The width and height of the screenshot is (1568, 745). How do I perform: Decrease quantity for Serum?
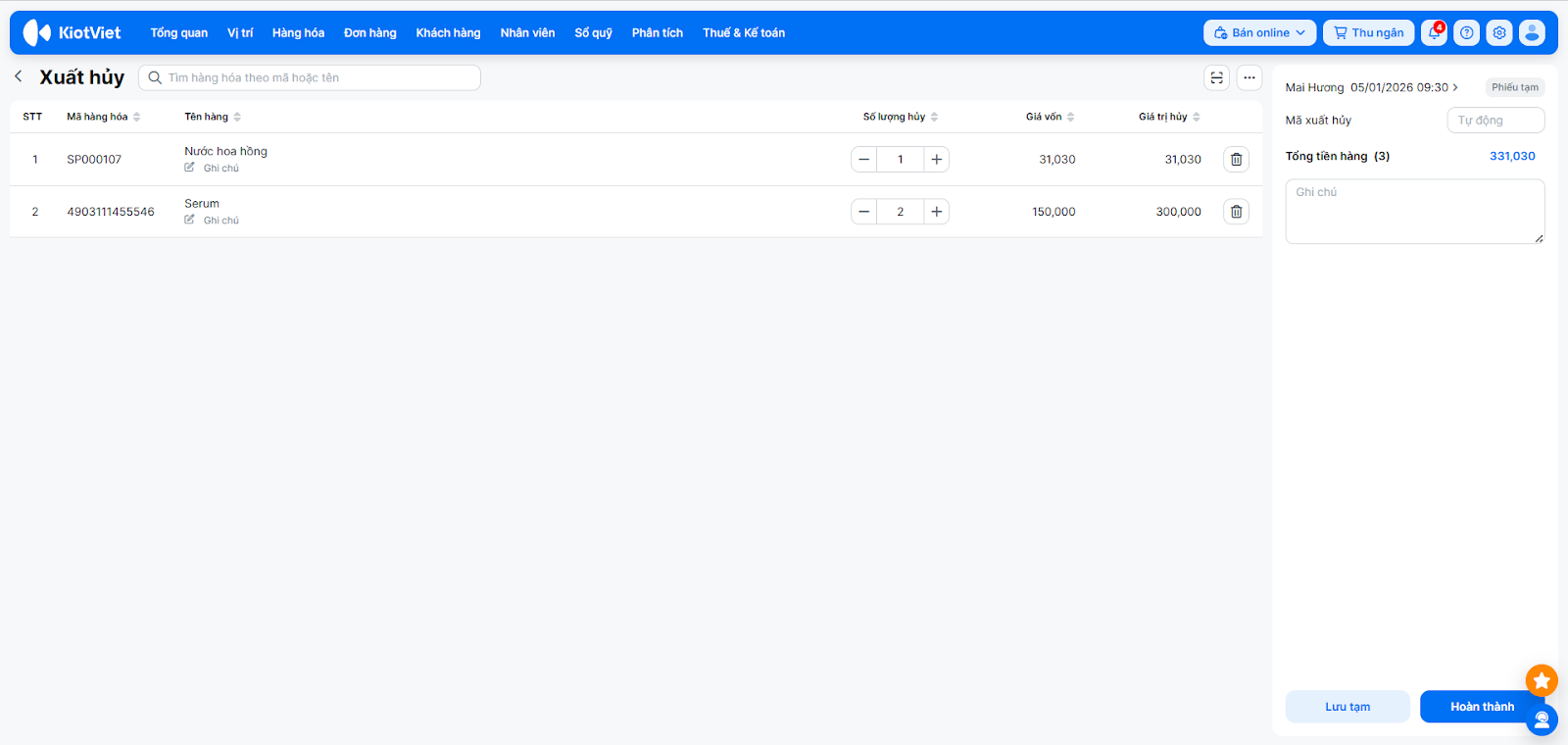863,212
